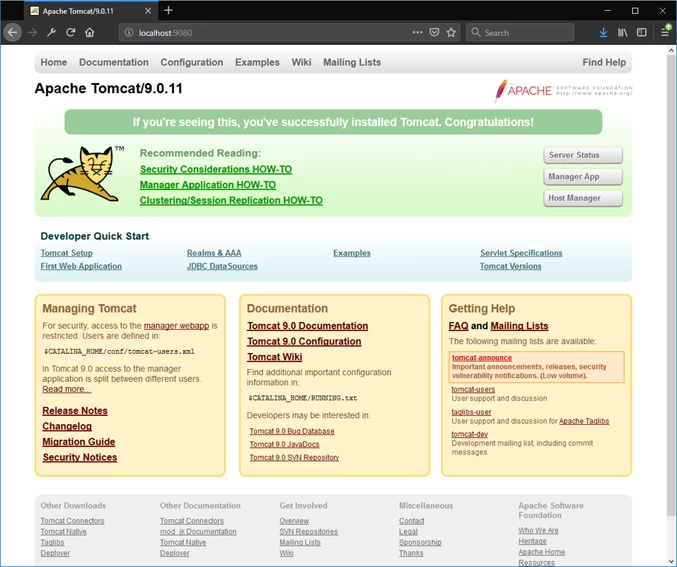
Task: Go to the Firefox home icon
Action: coord(89,32)
